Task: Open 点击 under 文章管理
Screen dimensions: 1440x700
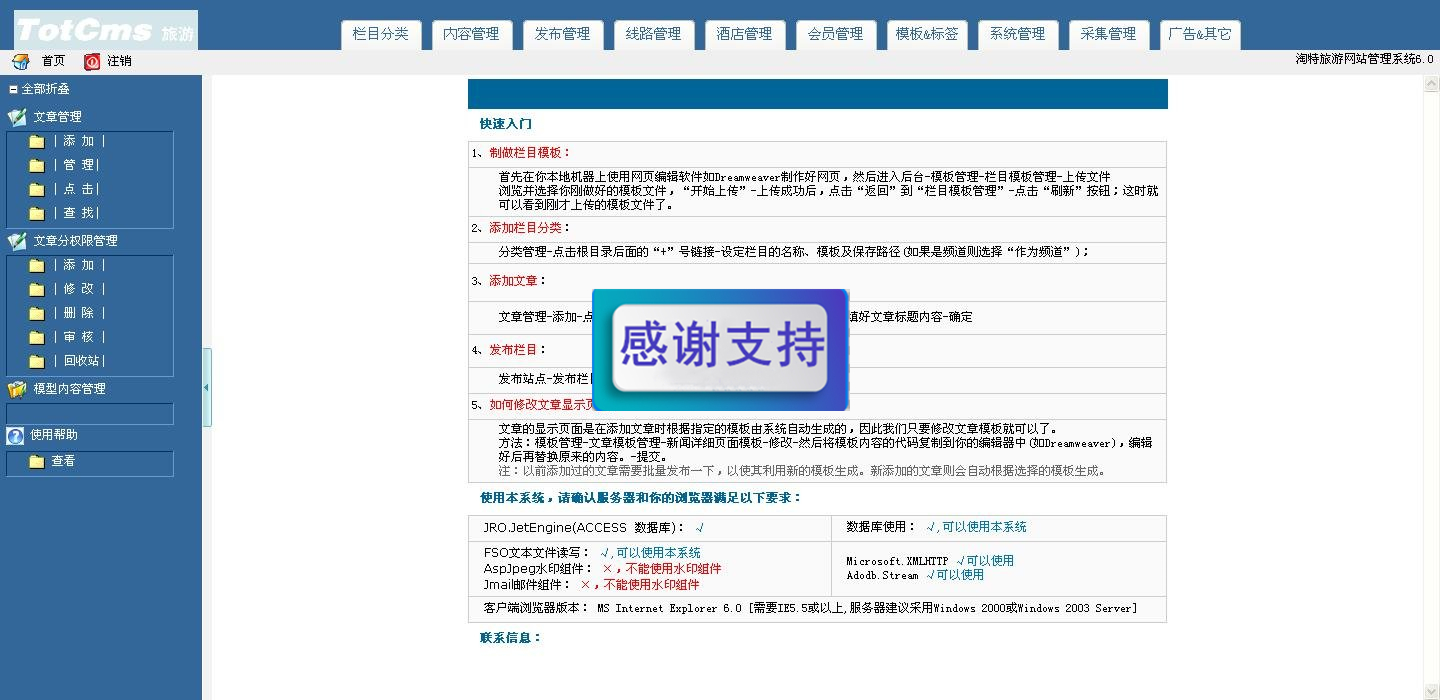Action: point(77,189)
